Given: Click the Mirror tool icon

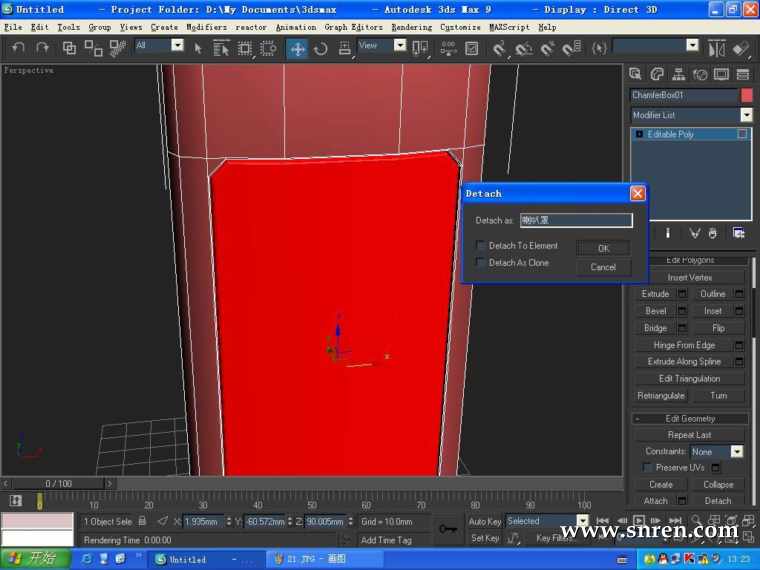Looking at the screenshot, I should click(716, 48).
